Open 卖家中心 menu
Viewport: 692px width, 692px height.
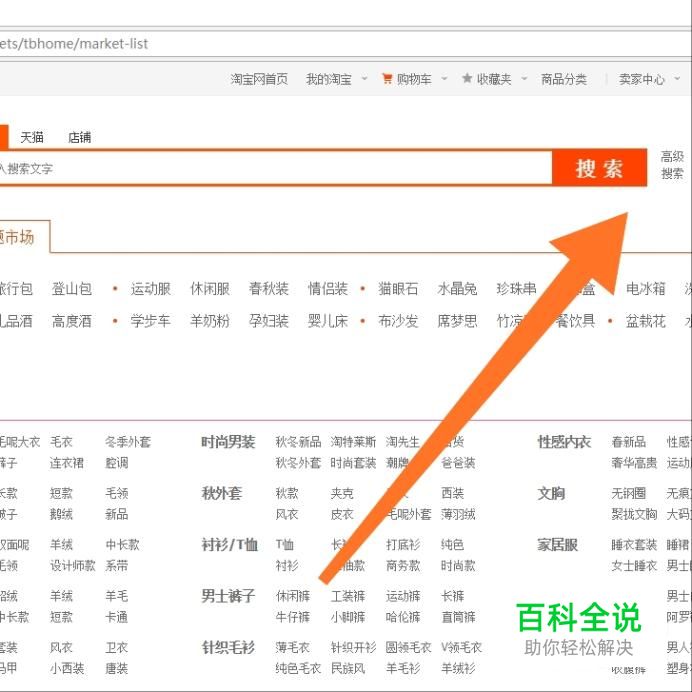coord(642,79)
